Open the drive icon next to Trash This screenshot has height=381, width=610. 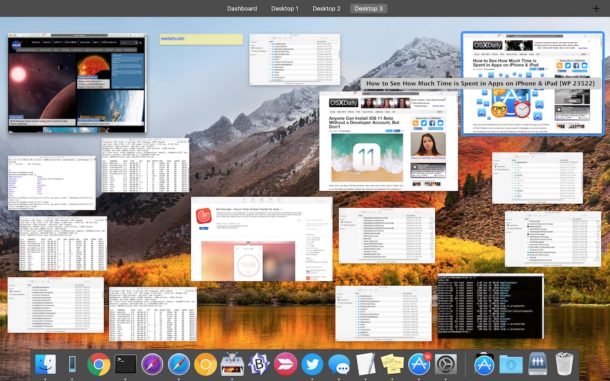click(538, 364)
